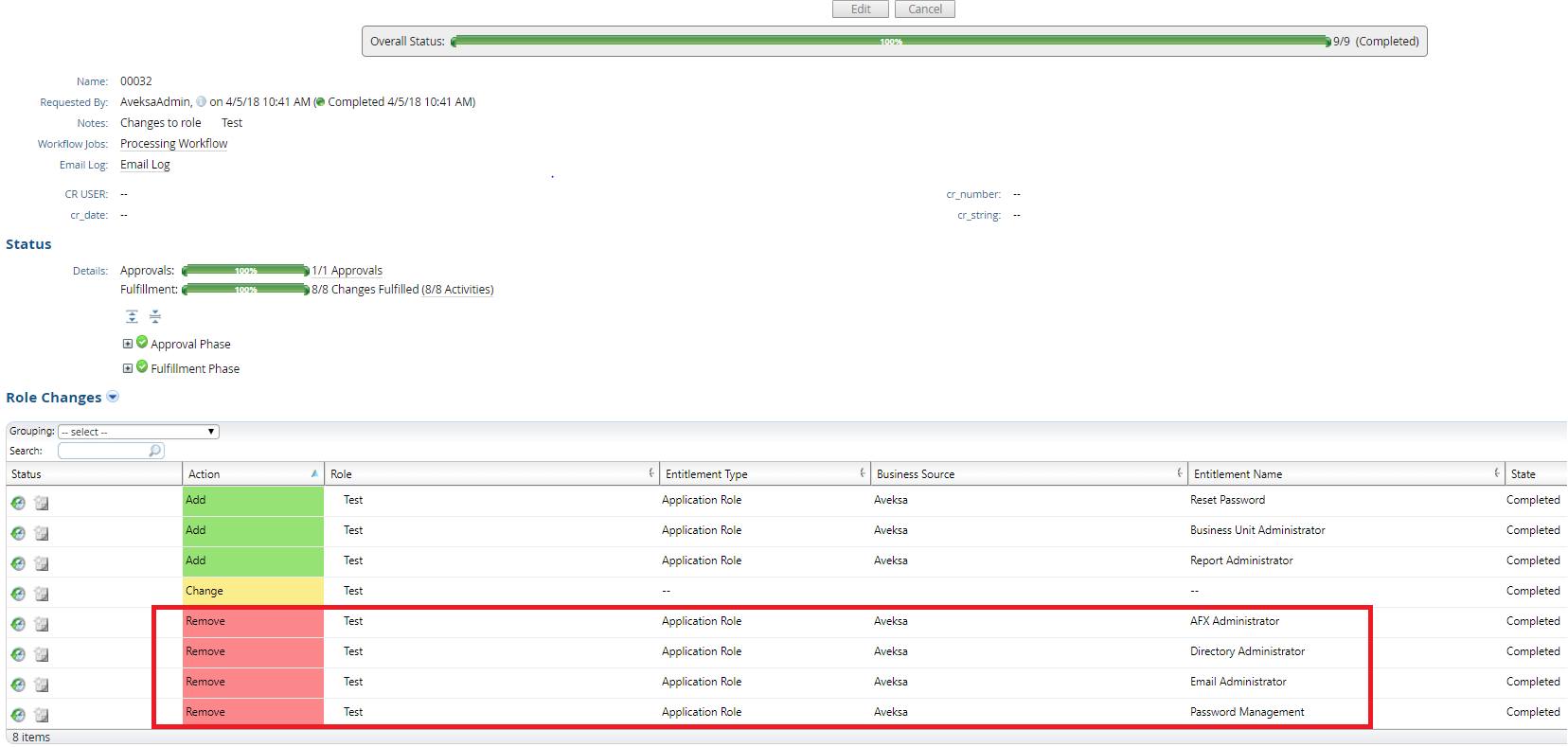Open the Role Changes section menu arrow
The image size is (1568, 747).
[113, 397]
